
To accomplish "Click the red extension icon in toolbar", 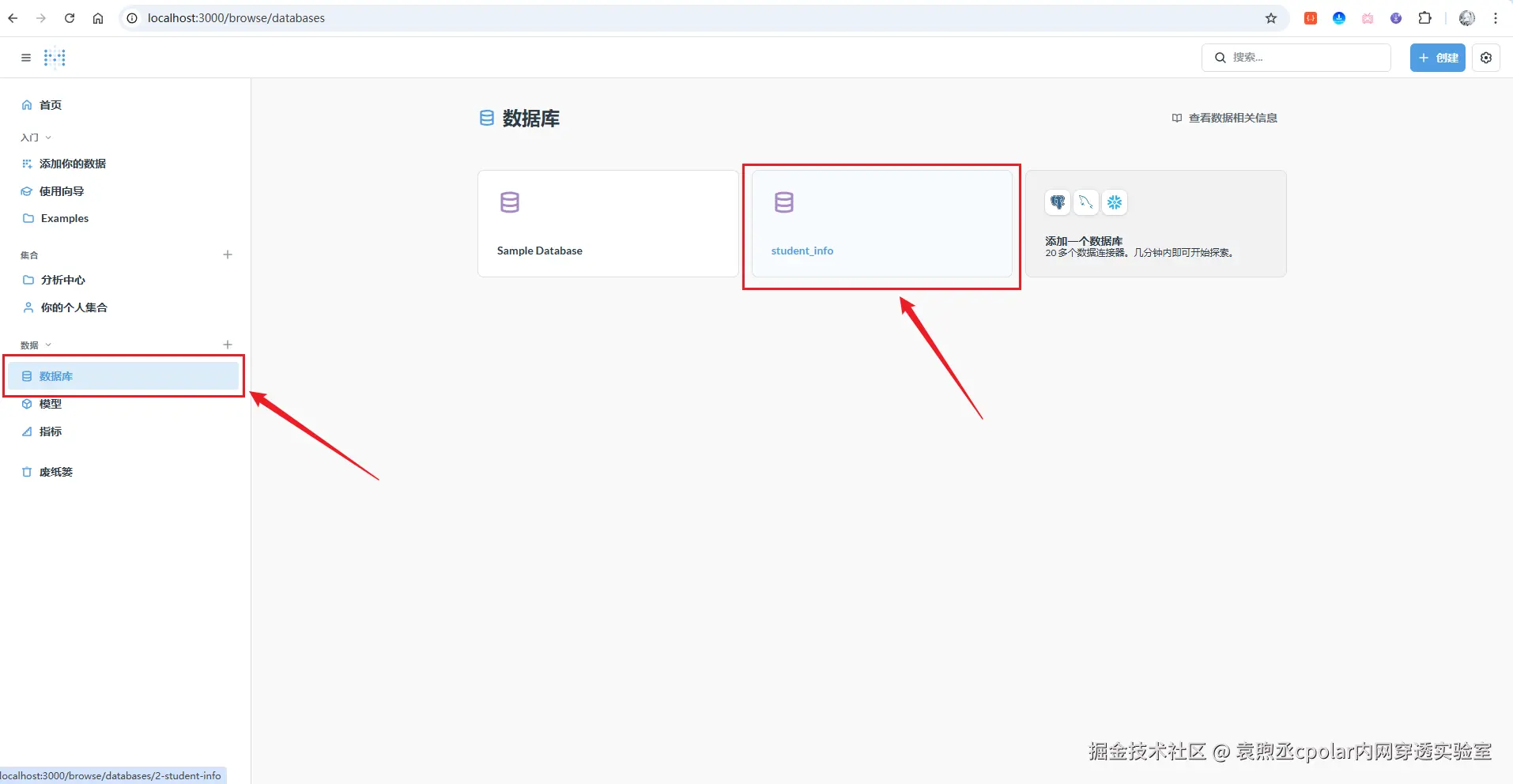I will (1311, 18).
